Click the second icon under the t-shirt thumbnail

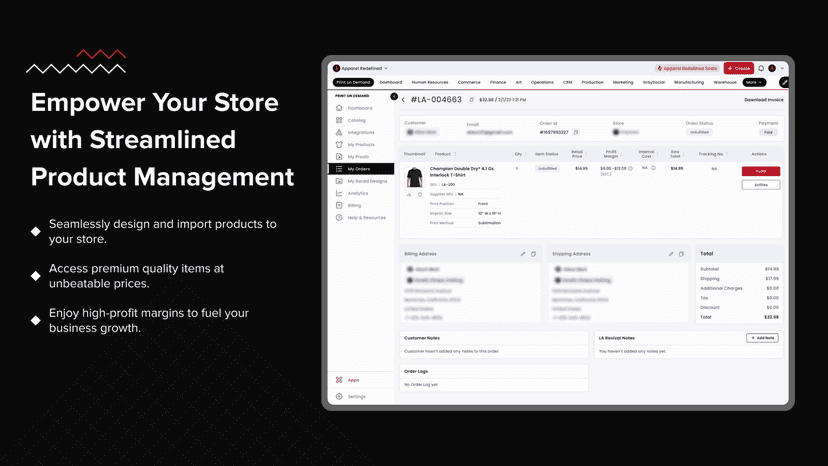click(420, 194)
